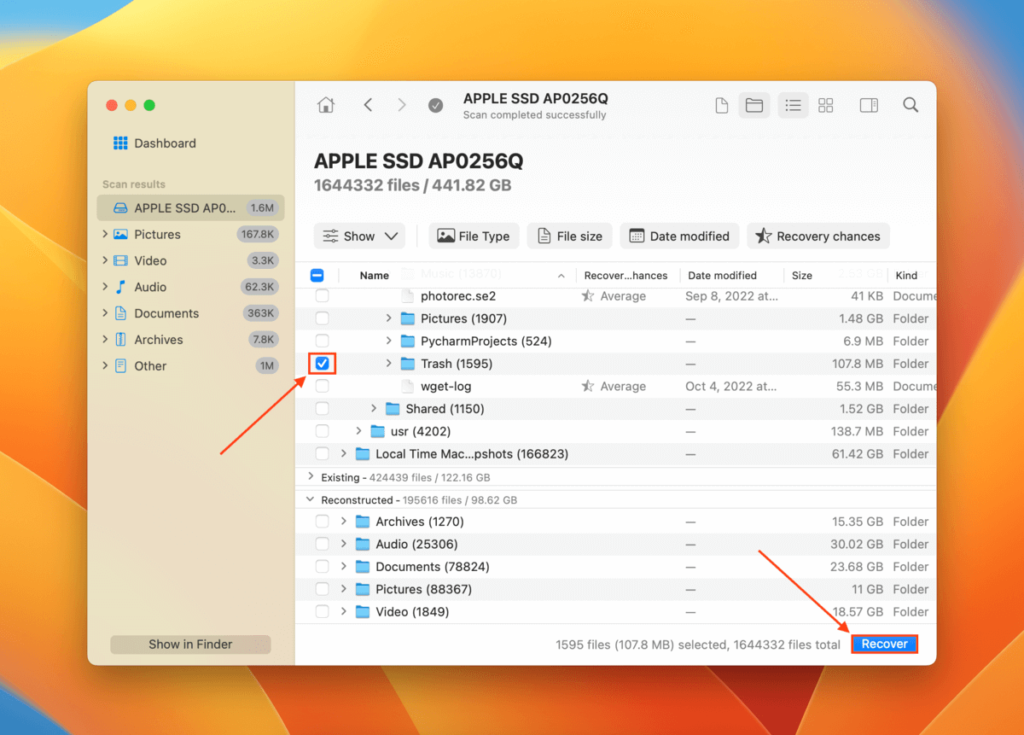The height and width of the screenshot is (735, 1024).
Task: Sort files by the Name column header
Action: click(x=373, y=274)
